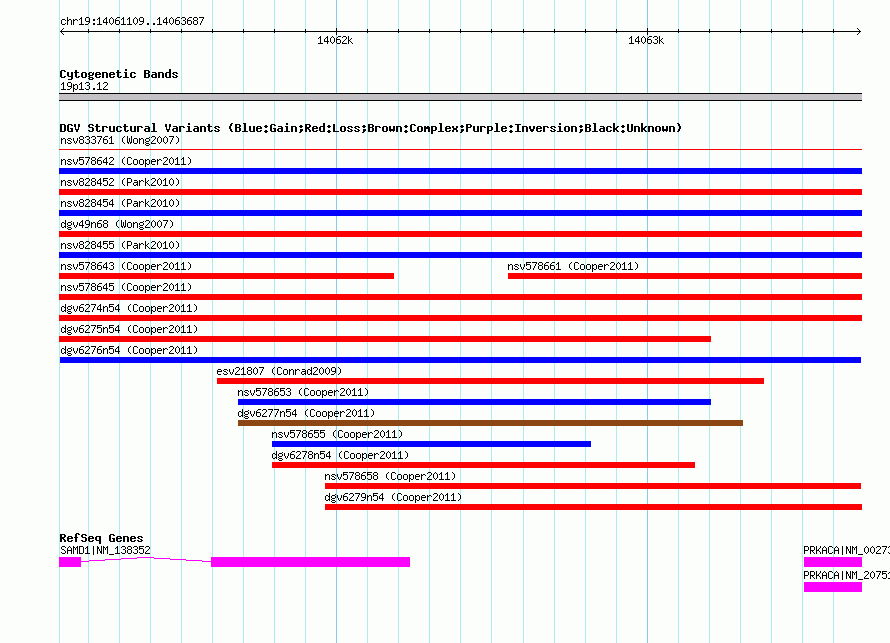The height and width of the screenshot is (643, 890).
Task: Select the gray 19p13.12 cytogenetic band bar
Action: tap(460, 97)
